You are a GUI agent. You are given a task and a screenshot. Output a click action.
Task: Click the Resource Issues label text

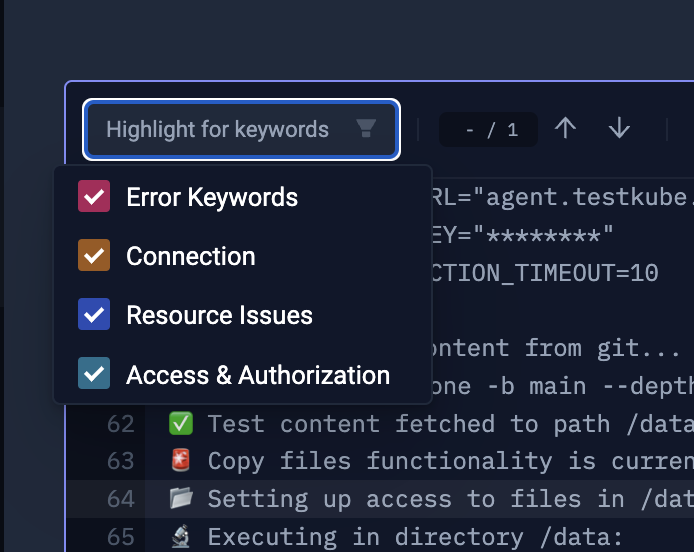click(219, 315)
